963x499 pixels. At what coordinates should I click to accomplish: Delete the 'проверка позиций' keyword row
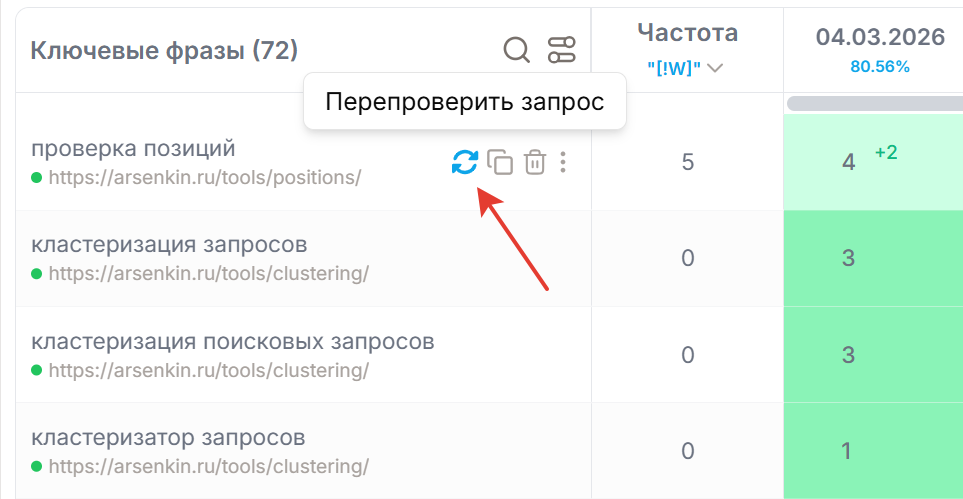535,162
